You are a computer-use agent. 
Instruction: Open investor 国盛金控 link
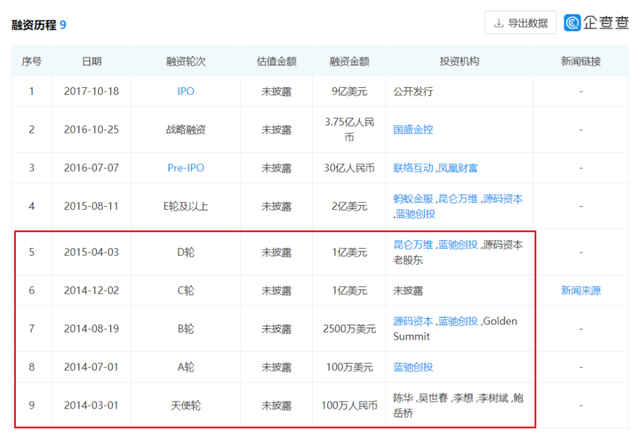coord(413,129)
